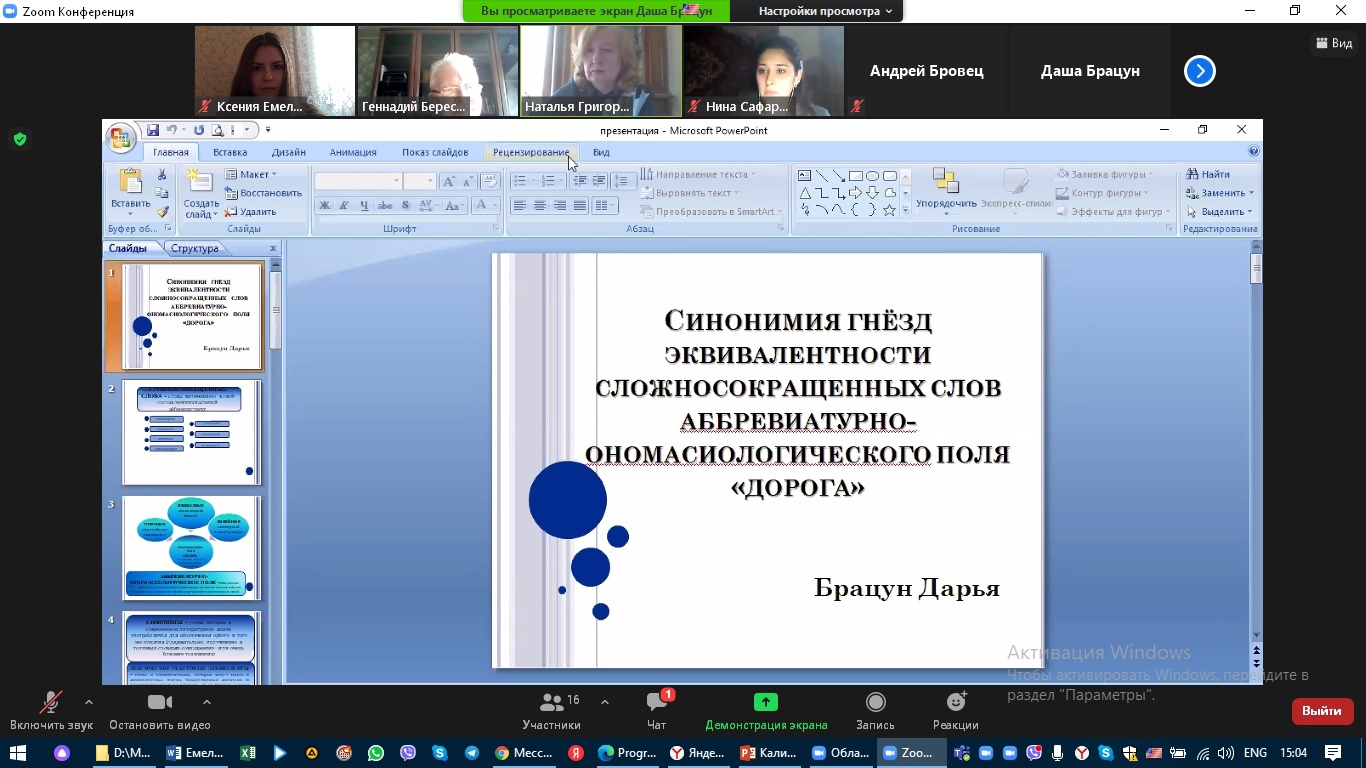Open the Animation (Анимация) ribbon tab
1366x768 pixels.
click(353, 152)
